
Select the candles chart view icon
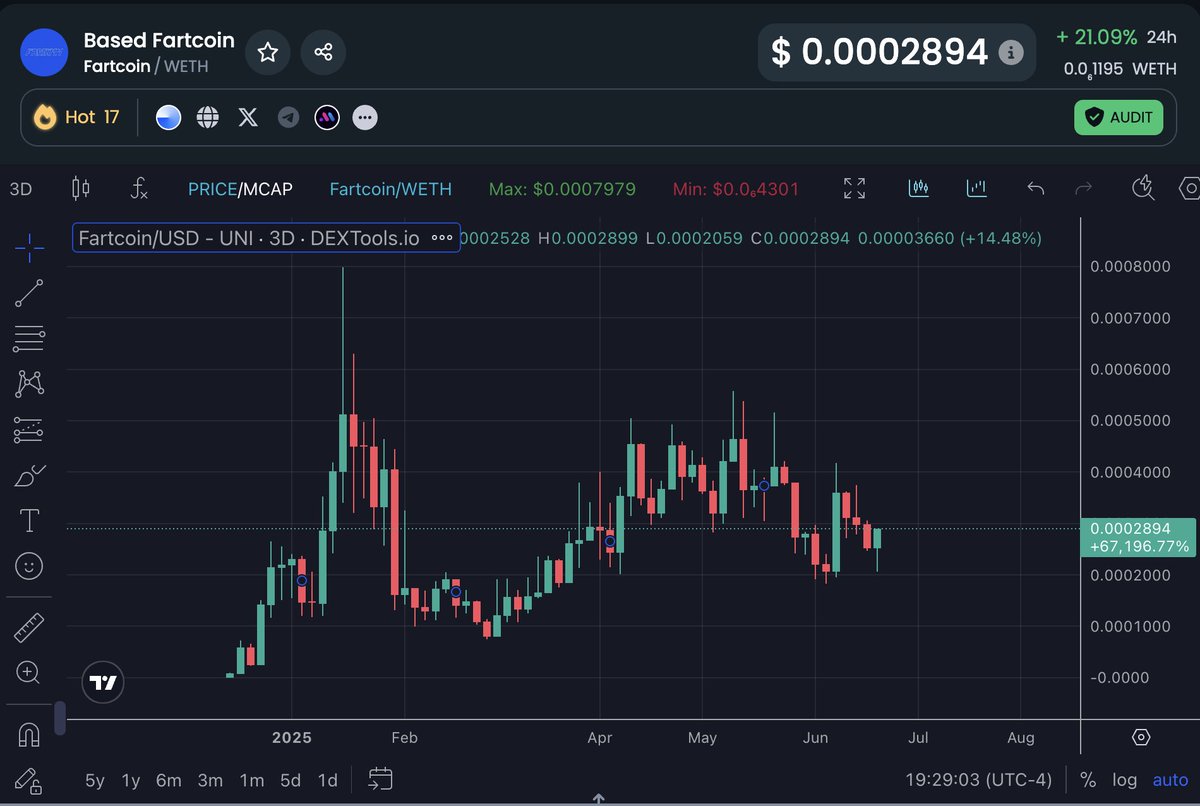[x=919, y=188]
